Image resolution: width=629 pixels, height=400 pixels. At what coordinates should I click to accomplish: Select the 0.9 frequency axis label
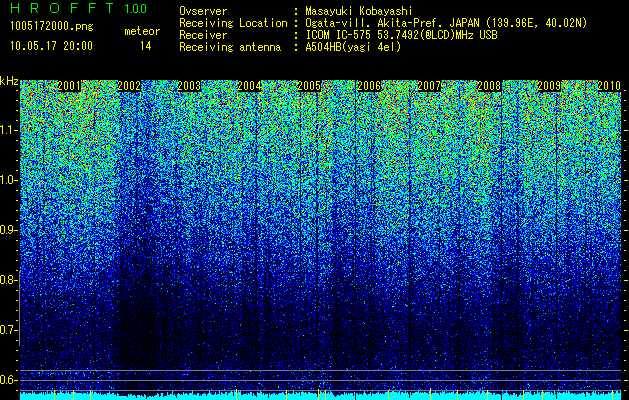[8, 230]
